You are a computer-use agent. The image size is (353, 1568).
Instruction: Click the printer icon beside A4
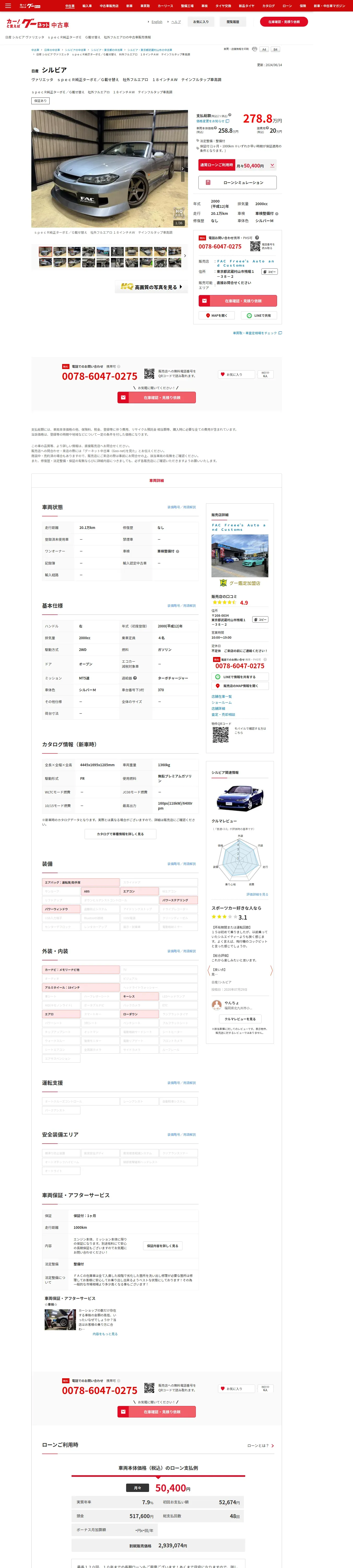click(x=254, y=49)
